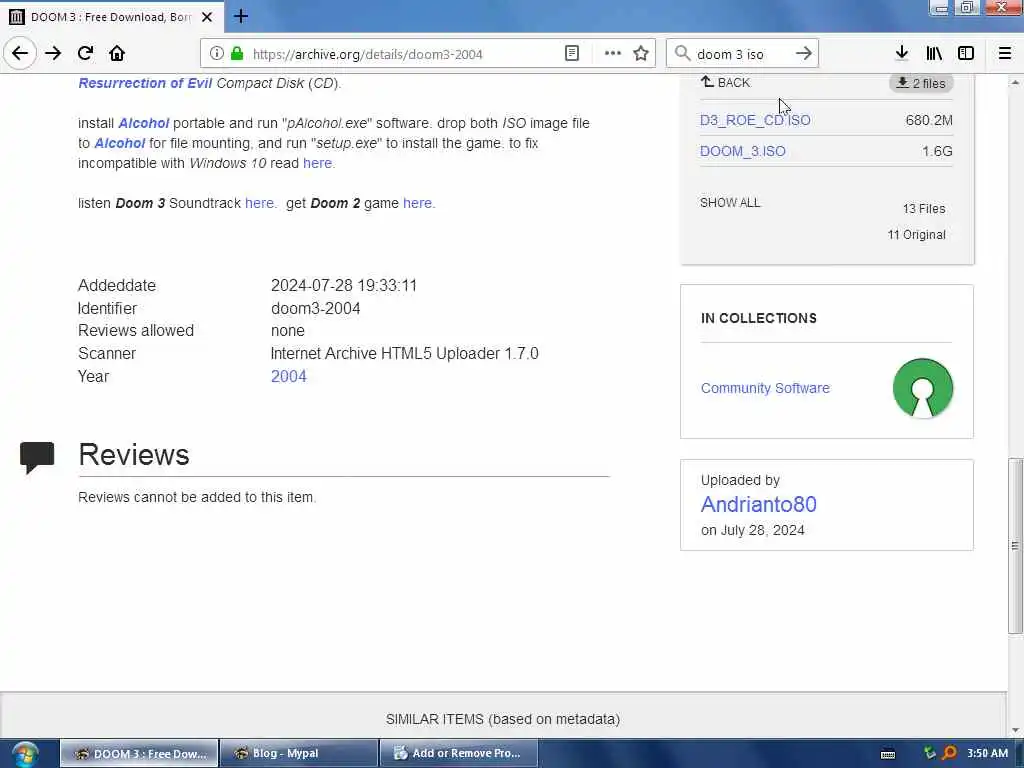The height and width of the screenshot is (768, 1024).
Task: Click the '680.2M' file size
Action: point(929,120)
